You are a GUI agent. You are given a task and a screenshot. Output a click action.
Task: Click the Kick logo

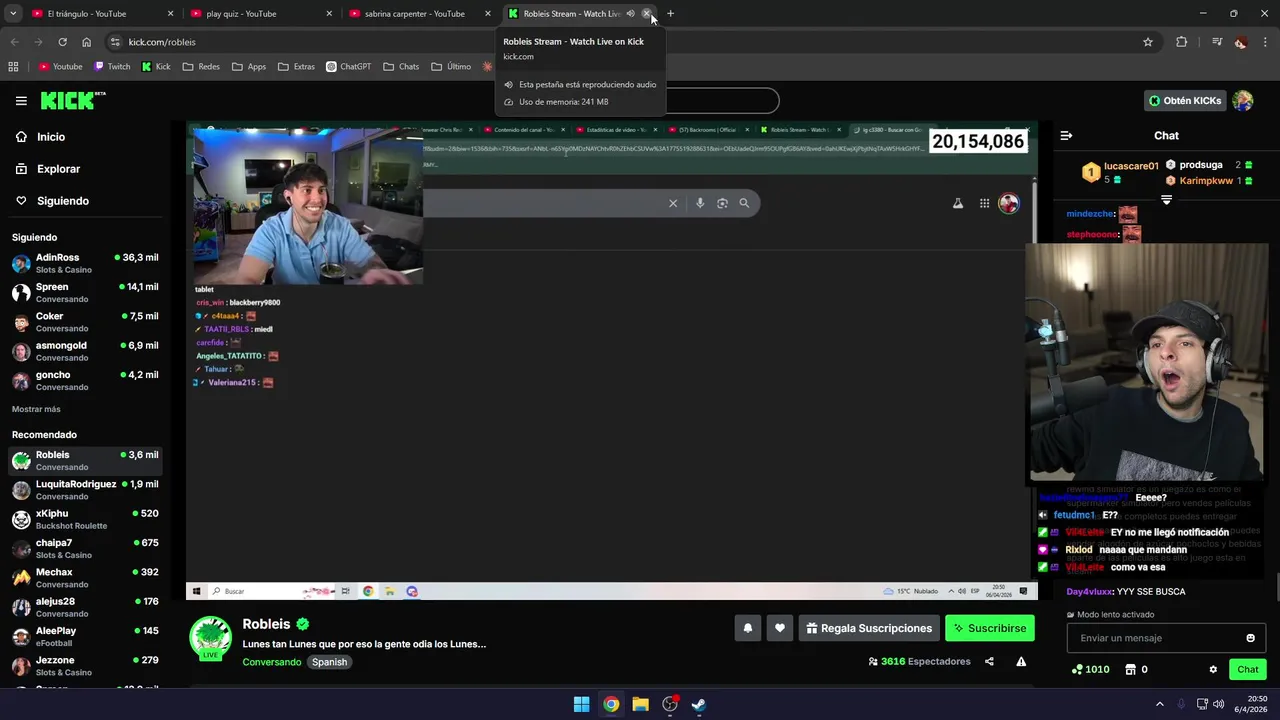coord(73,100)
